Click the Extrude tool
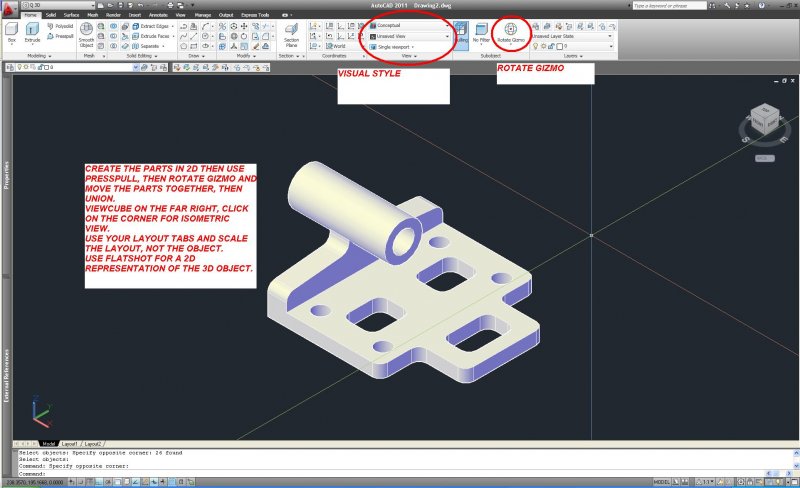 click(x=32, y=33)
